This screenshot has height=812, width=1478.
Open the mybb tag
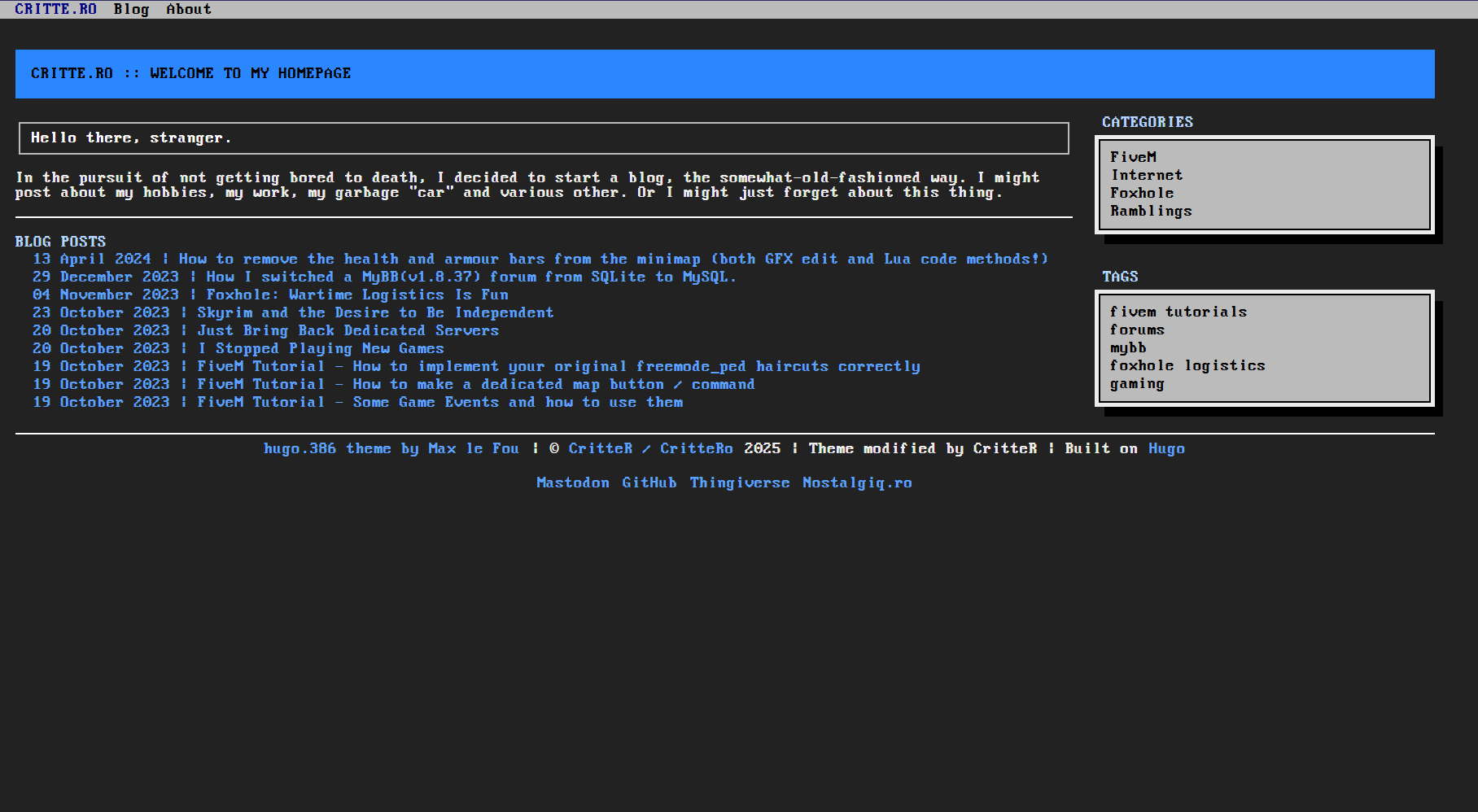click(x=1127, y=347)
